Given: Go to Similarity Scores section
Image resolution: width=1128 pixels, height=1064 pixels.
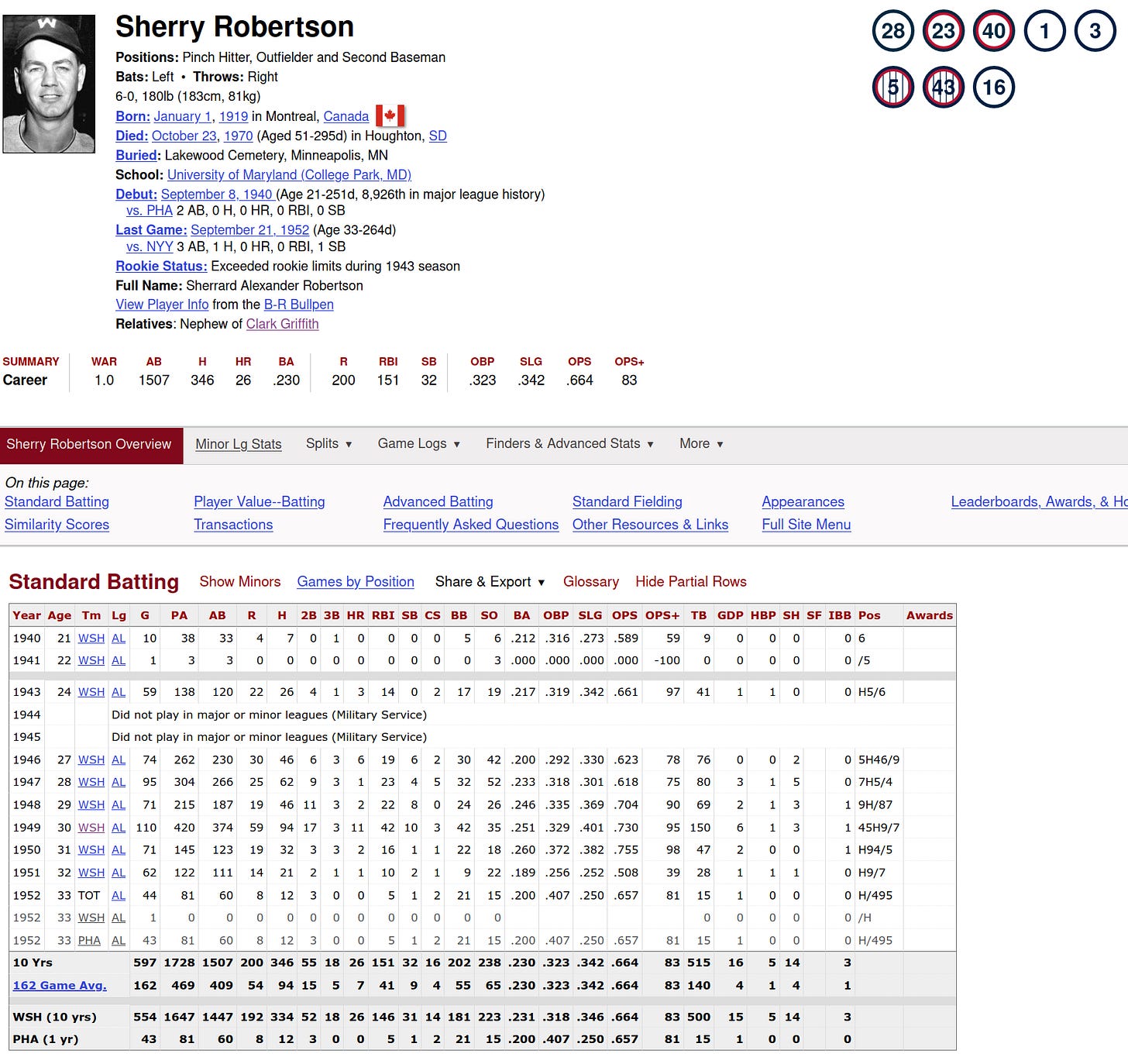Looking at the screenshot, I should 57,525.
